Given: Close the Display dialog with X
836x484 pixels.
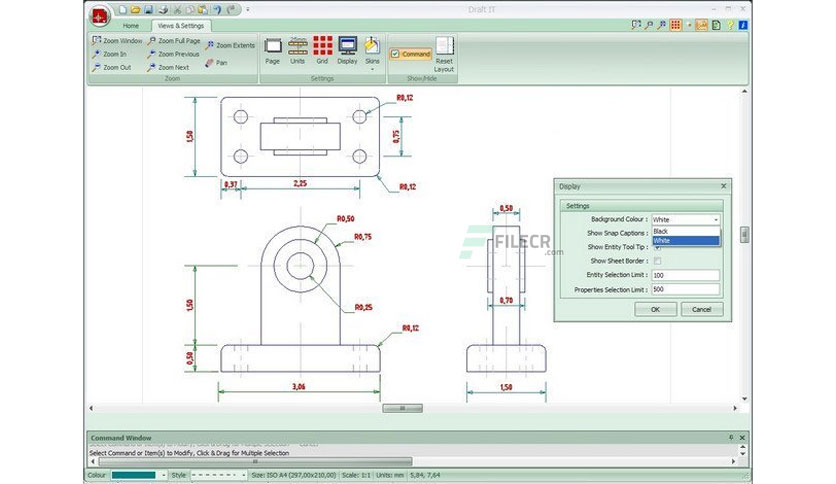Looking at the screenshot, I should tap(724, 186).
